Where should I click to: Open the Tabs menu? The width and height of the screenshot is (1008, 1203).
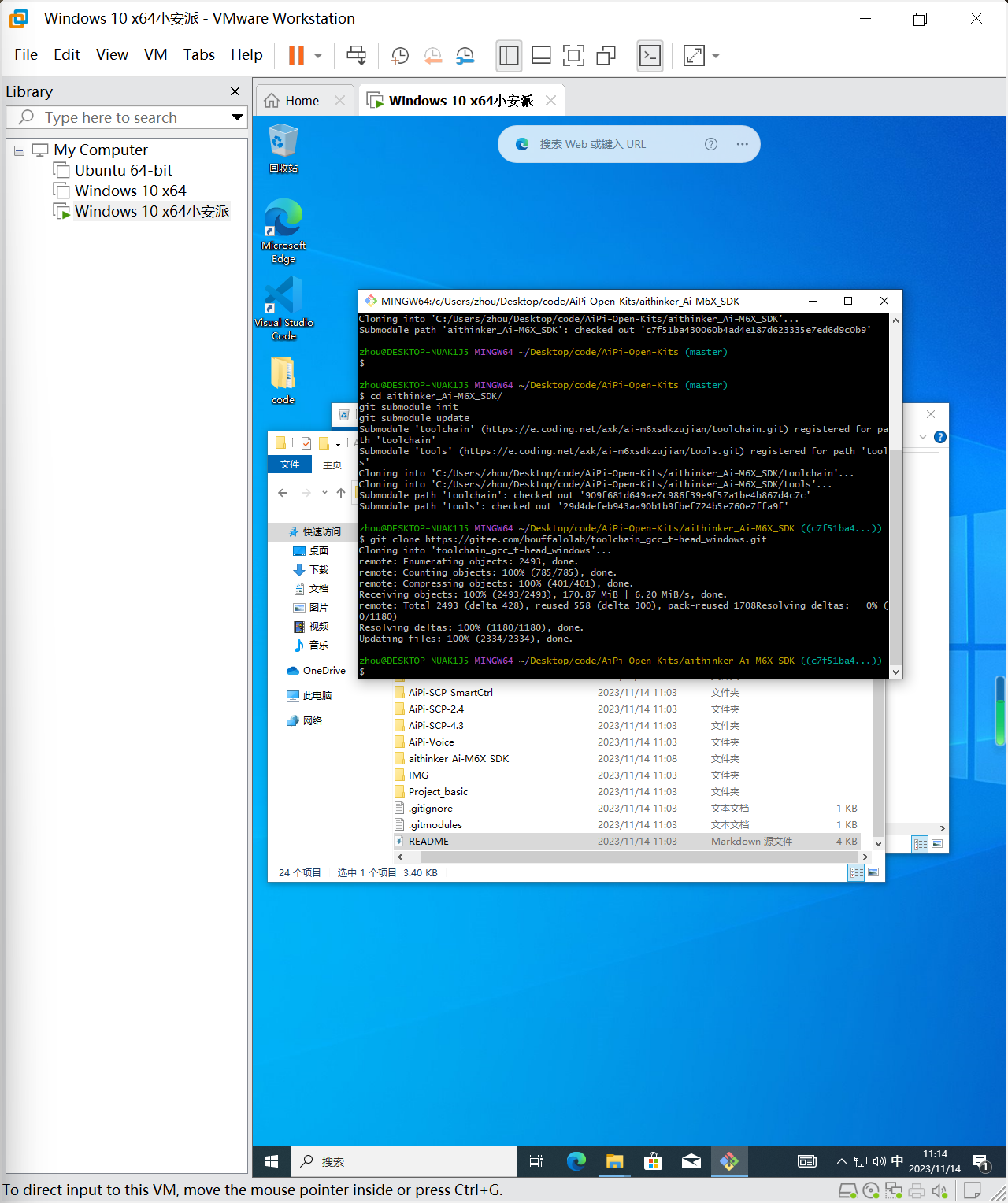199,54
